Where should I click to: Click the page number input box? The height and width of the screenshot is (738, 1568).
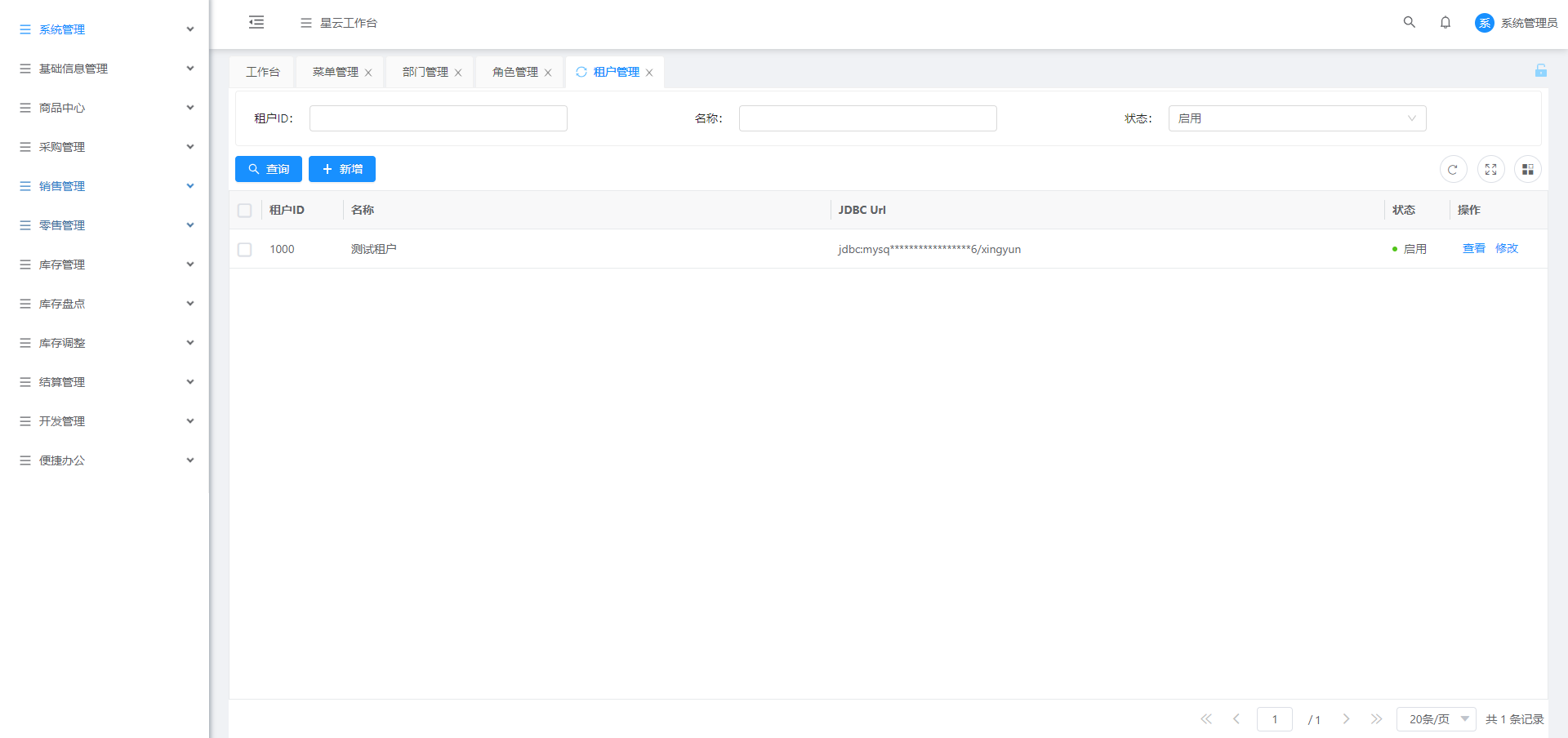pos(1275,719)
